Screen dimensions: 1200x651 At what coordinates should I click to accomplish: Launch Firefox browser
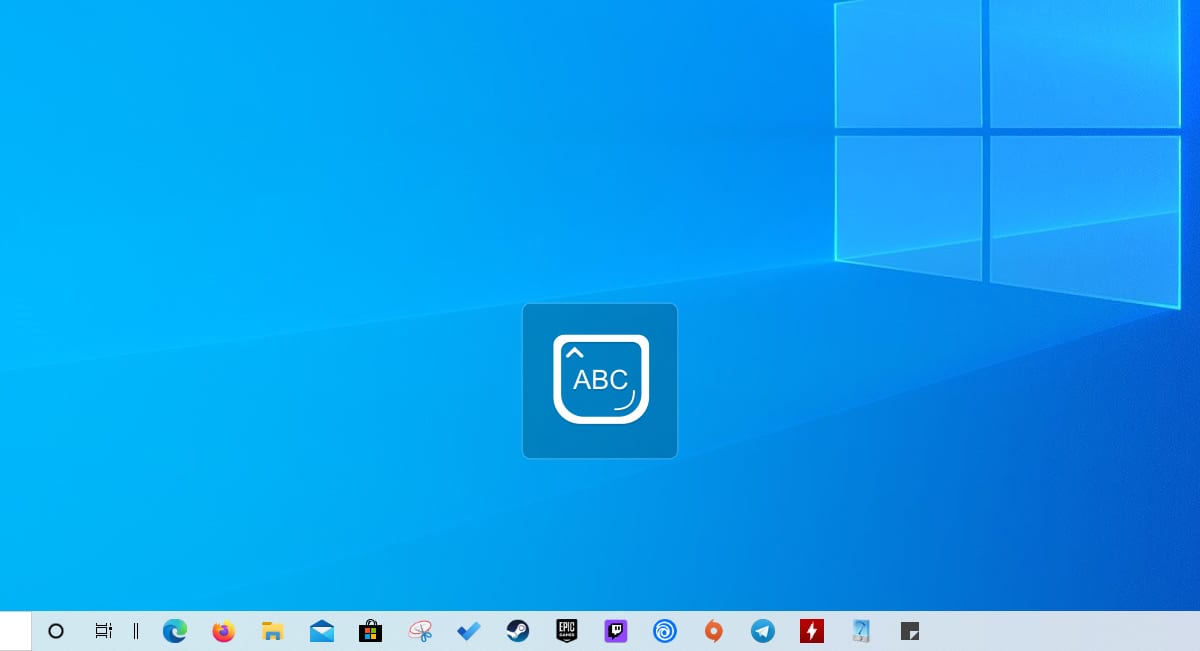click(223, 631)
